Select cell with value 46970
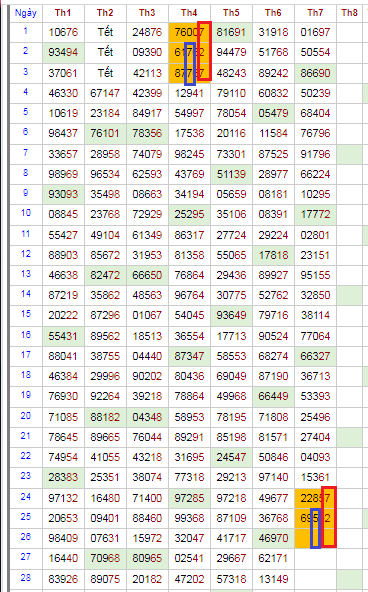368x592 pixels. (x=273, y=538)
